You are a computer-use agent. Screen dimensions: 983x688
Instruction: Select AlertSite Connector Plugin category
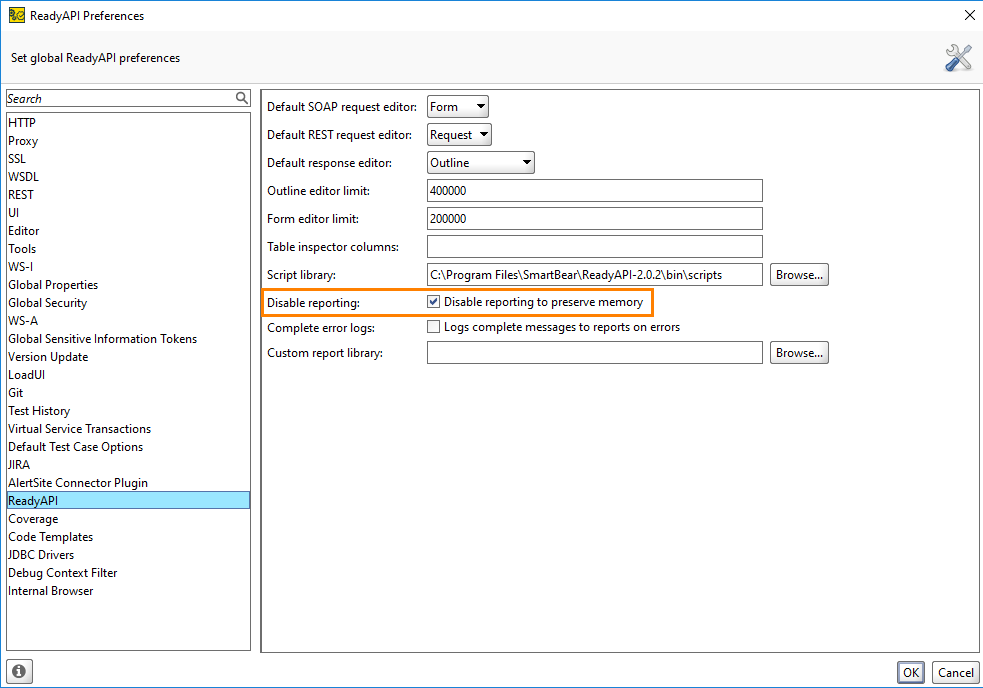129,483
